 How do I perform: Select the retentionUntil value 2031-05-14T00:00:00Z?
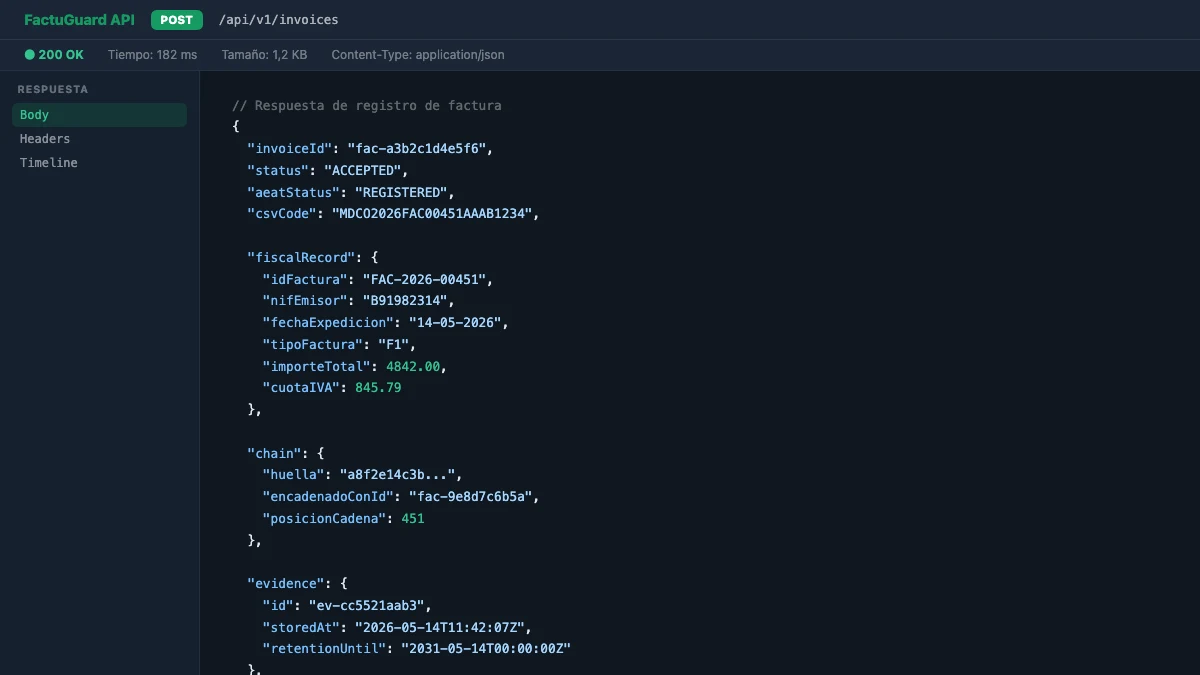pos(487,649)
